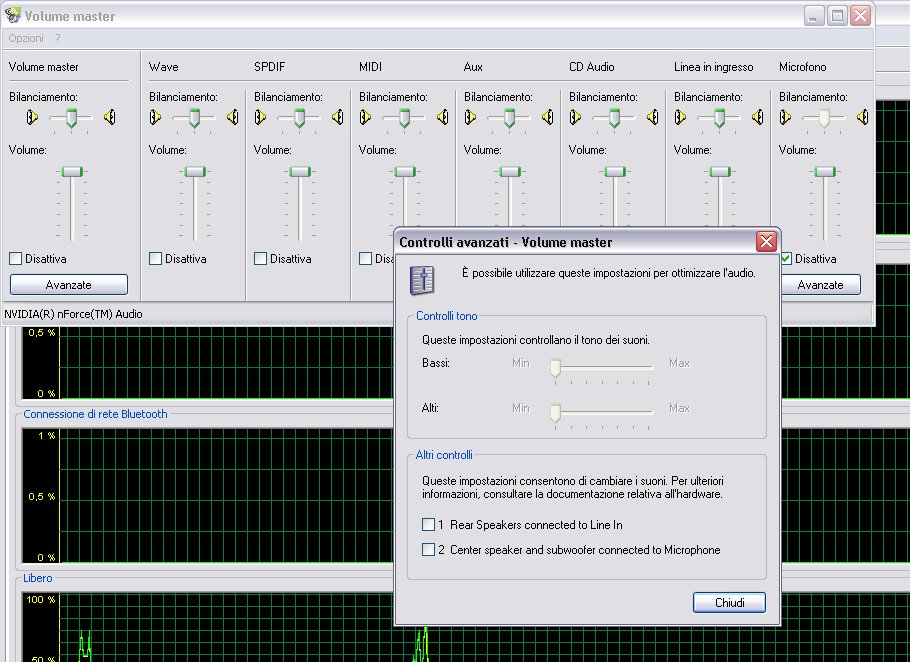
Task: Click the SPDIF balance slider thumb
Action: 299,117
